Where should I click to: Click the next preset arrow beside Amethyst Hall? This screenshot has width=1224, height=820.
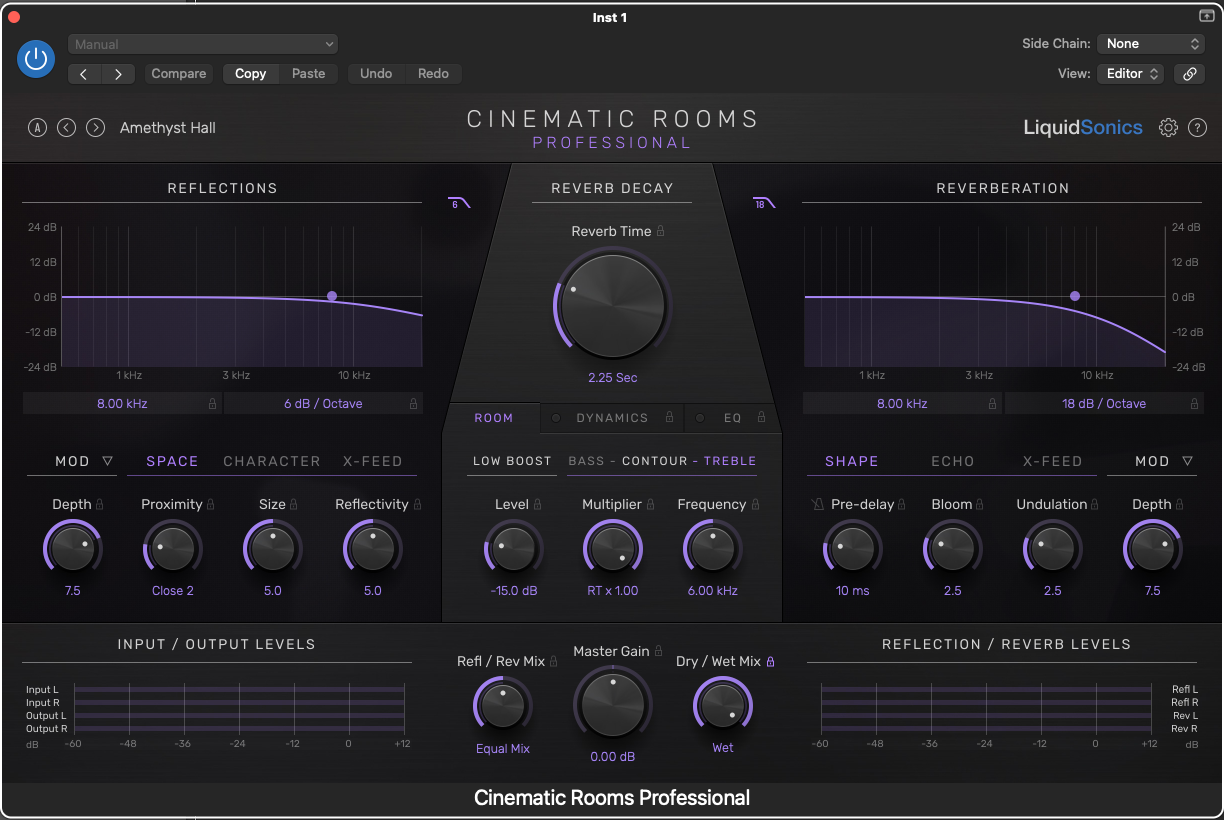pyautogui.click(x=95, y=127)
